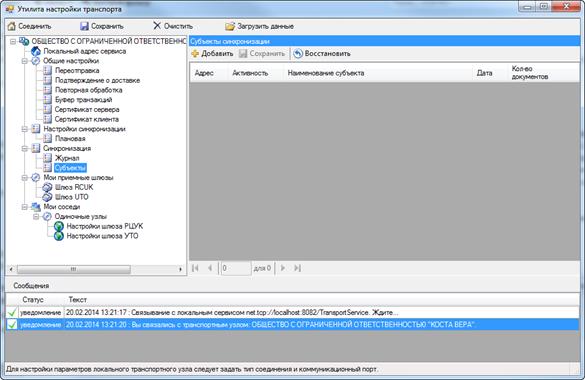This screenshot has height=380, width=585.
Task: Click the Кол-во документов column header
Action: click(543, 73)
